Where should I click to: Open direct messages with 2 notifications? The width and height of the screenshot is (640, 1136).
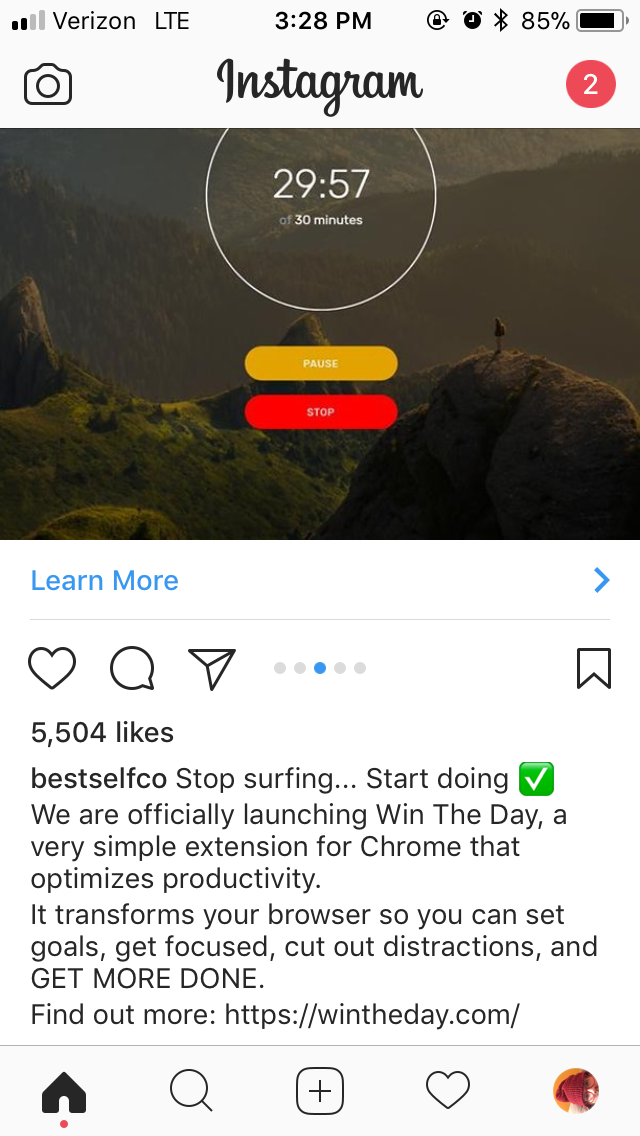(591, 84)
